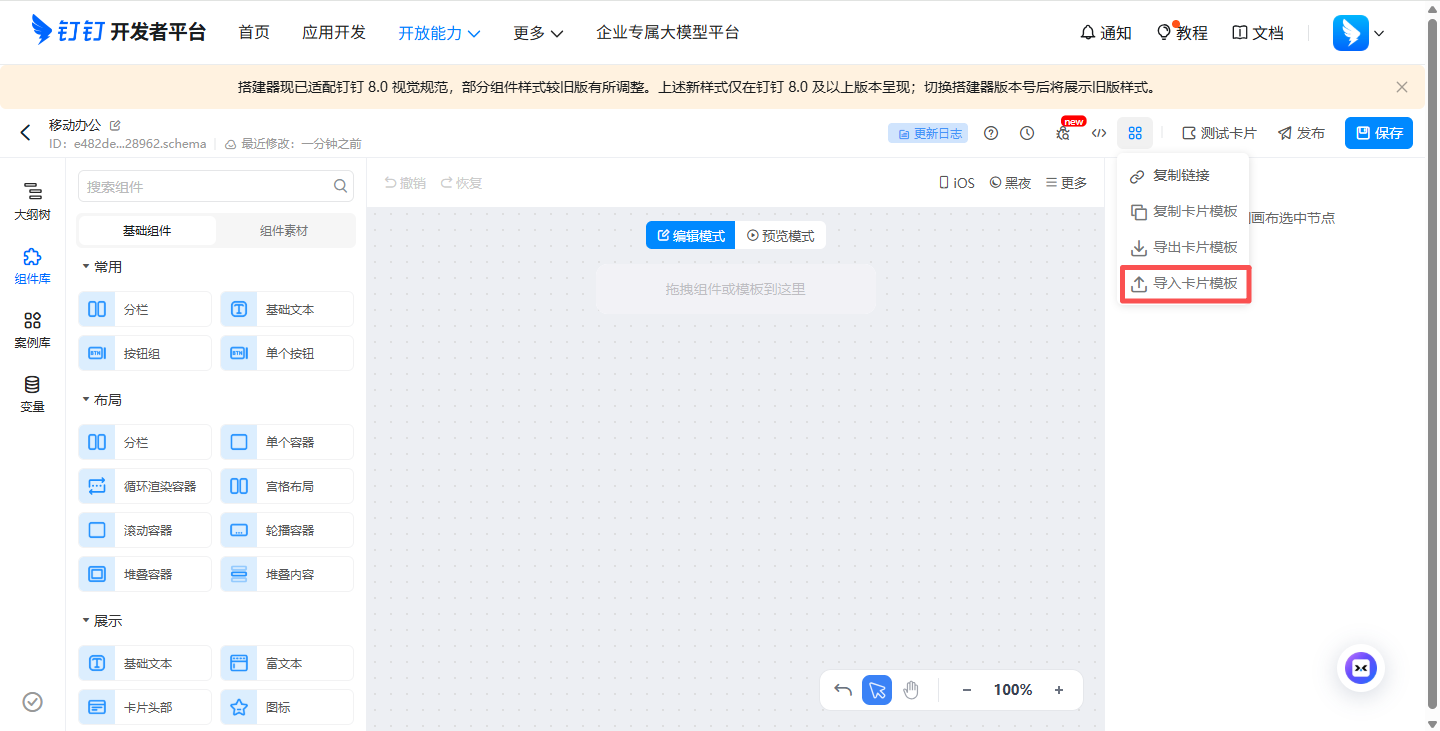
Task: Select the hand pan tool
Action: point(911,690)
